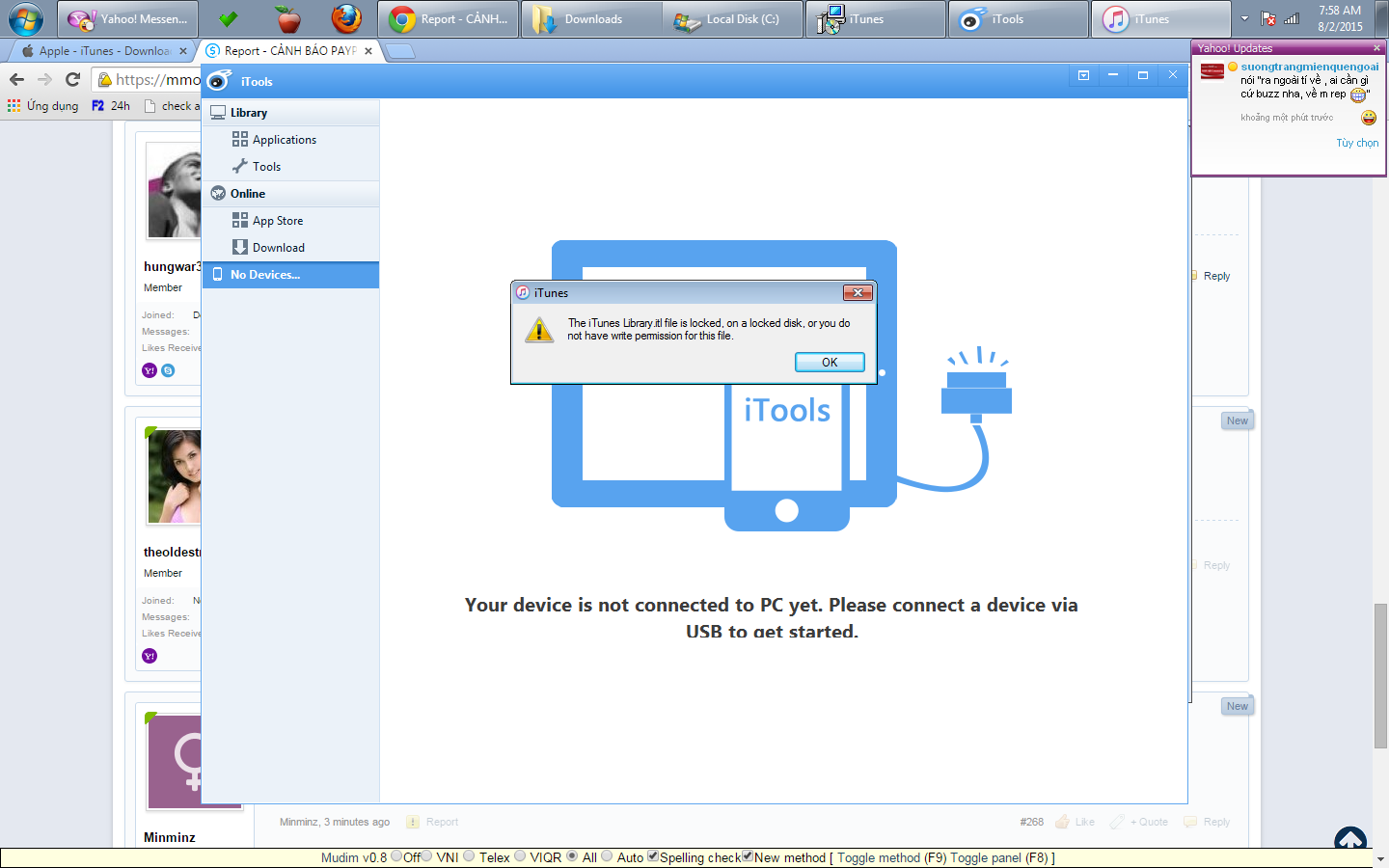Open the Downloads folder taskbar button
This screenshot has height=868, width=1389.
(x=591, y=19)
